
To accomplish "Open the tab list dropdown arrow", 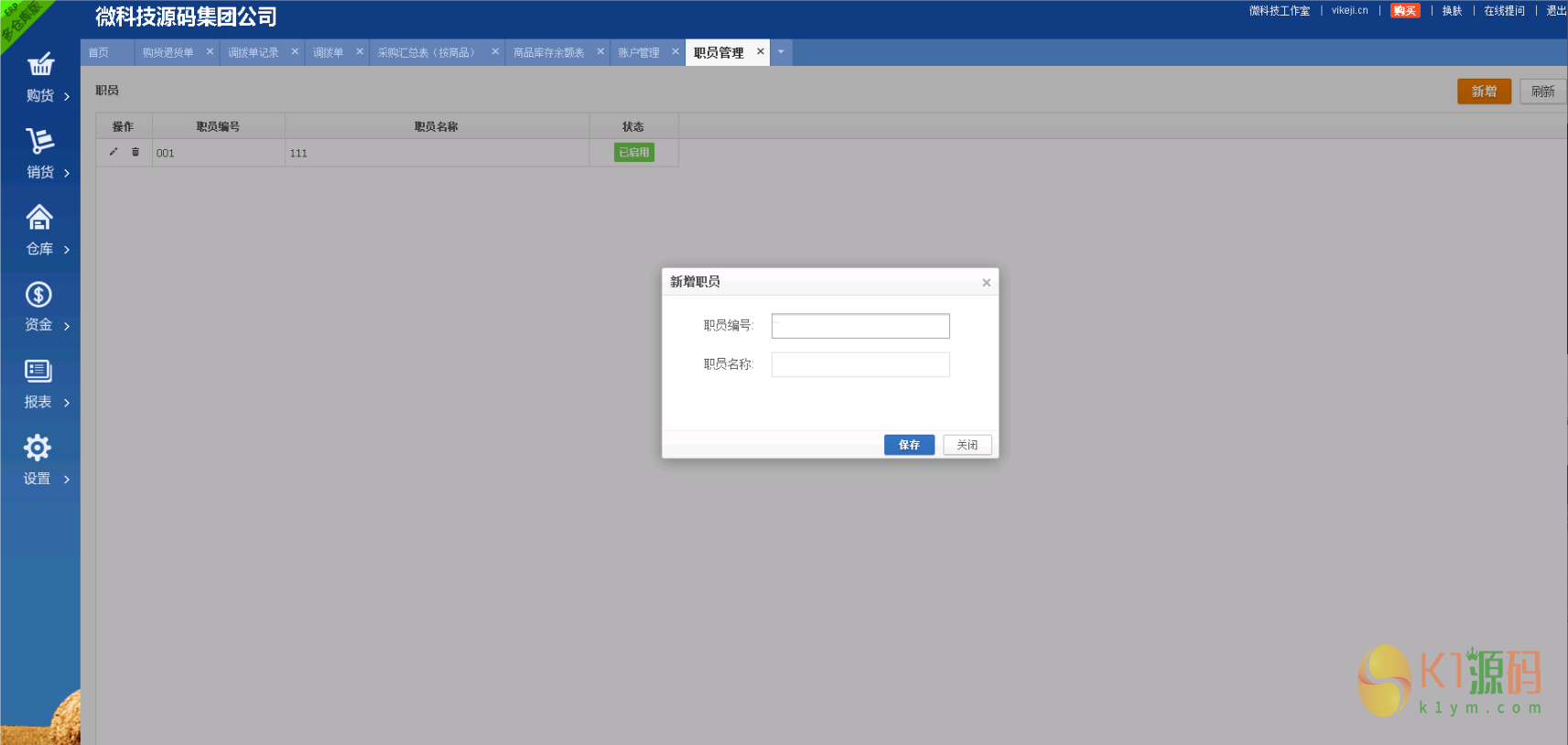I will pos(781,52).
